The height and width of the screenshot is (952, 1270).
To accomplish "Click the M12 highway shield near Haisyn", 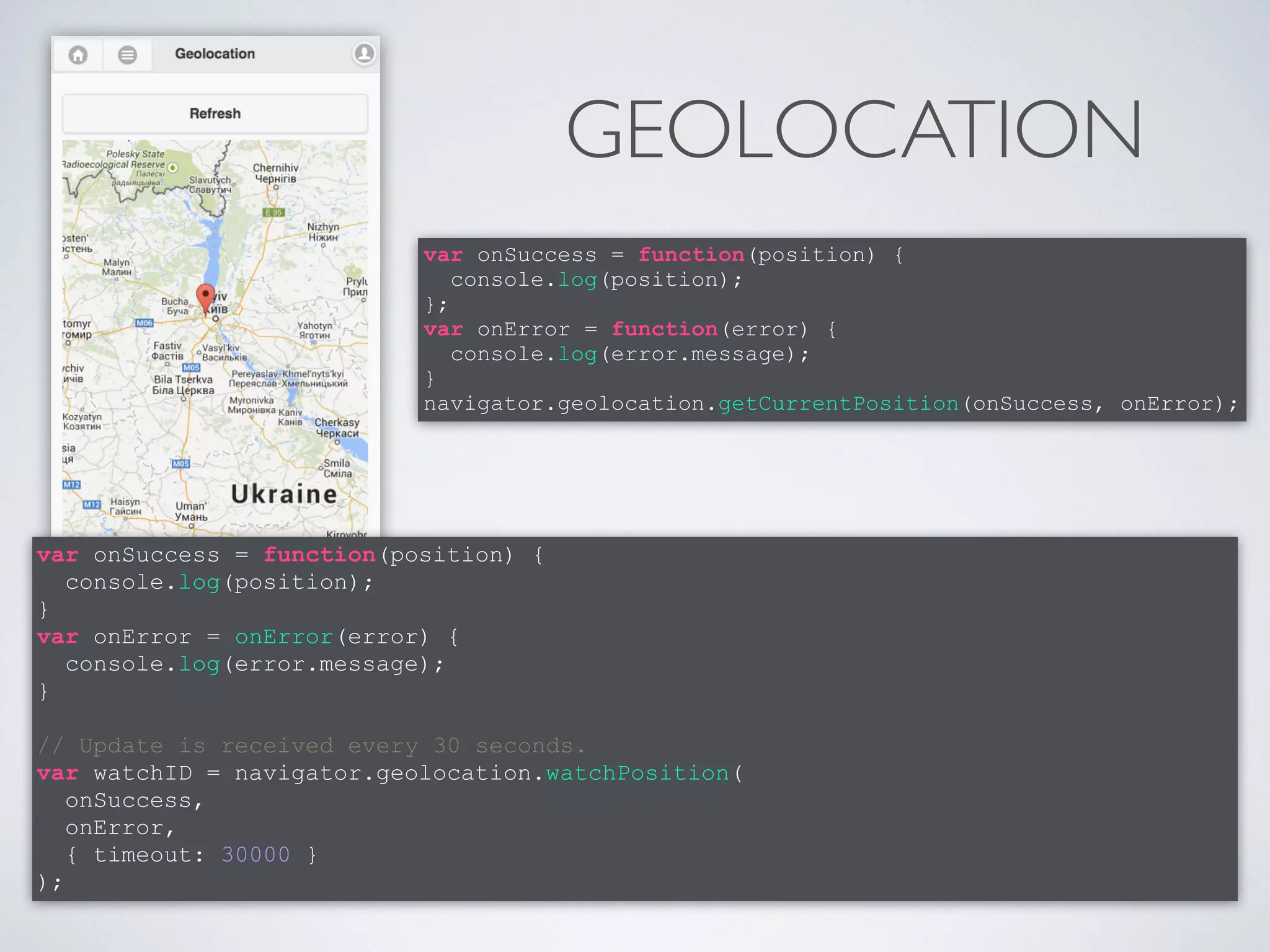I will pos(92,505).
